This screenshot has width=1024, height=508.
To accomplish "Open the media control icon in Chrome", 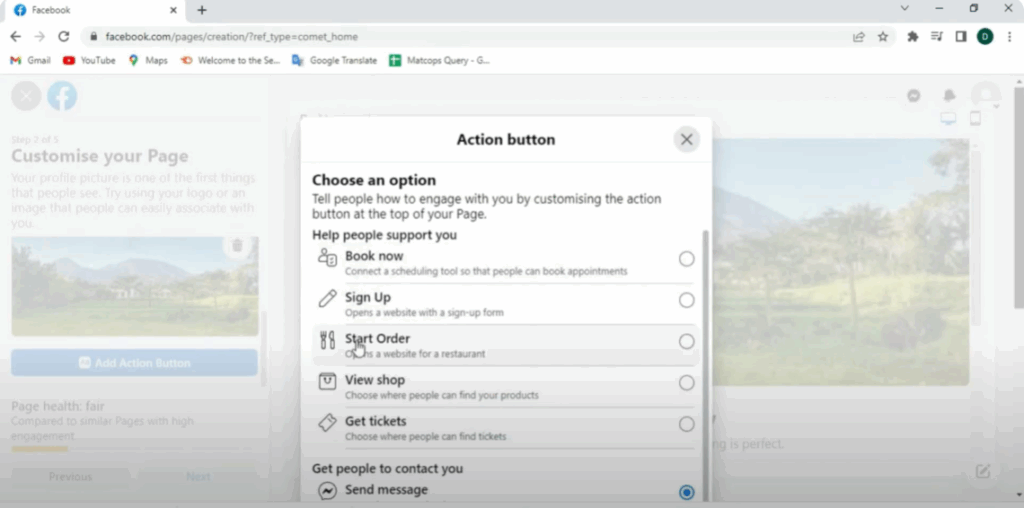I will point(937,37).
